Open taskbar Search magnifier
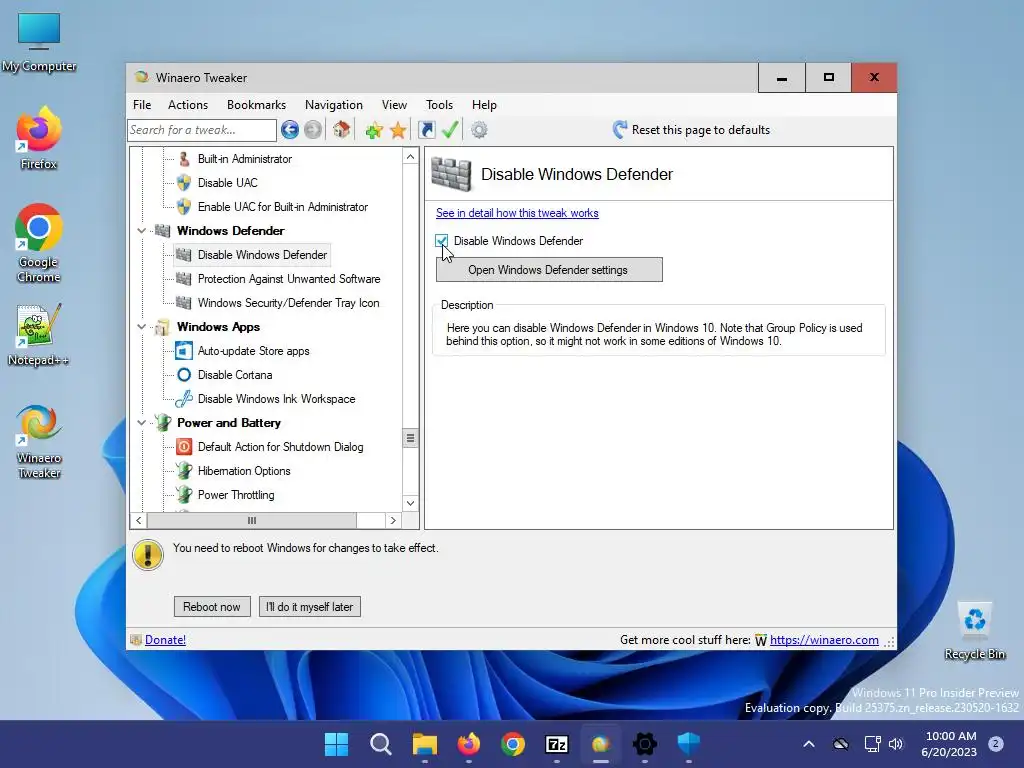Screen dimensions: 1024x768 [381, 744]
